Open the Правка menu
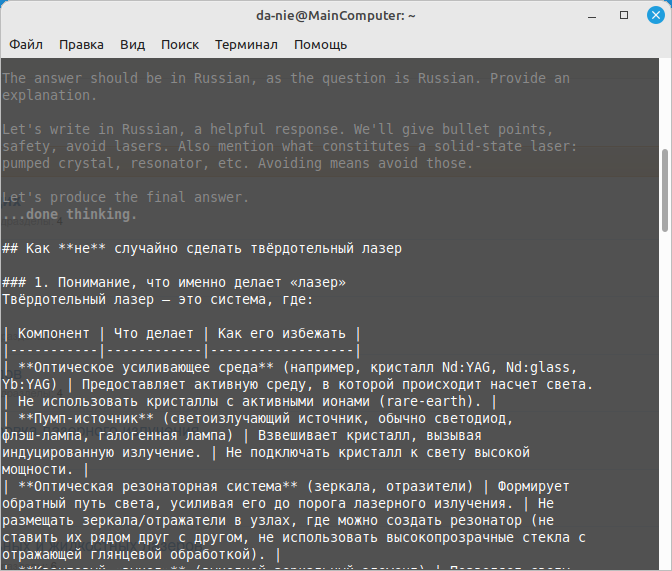The image size is (672, 571). pos(81,45)
